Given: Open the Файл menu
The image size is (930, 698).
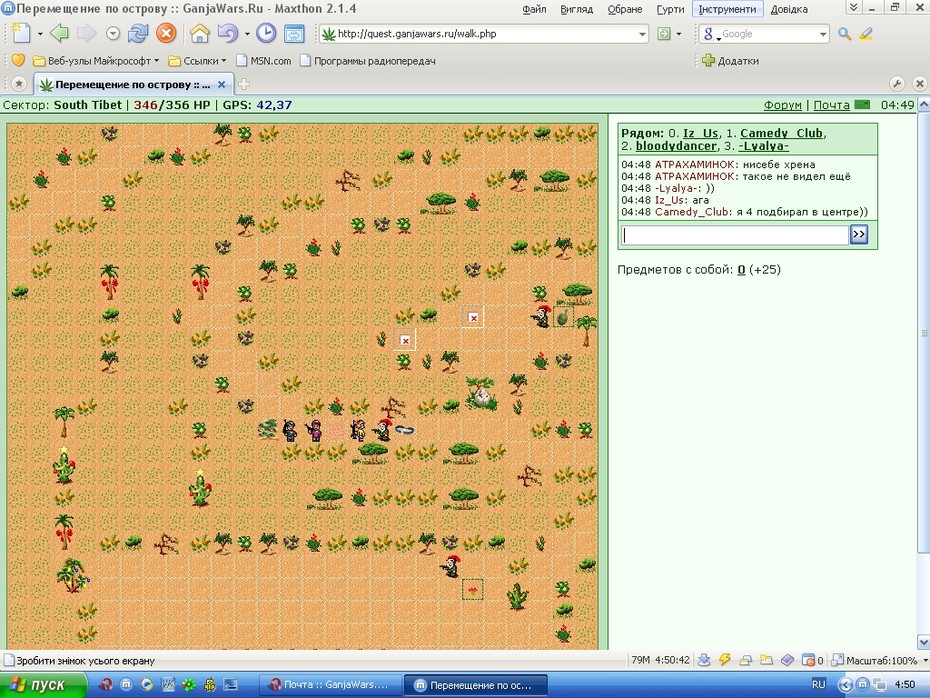Looking at the screenshot, I should coord(534,9).
